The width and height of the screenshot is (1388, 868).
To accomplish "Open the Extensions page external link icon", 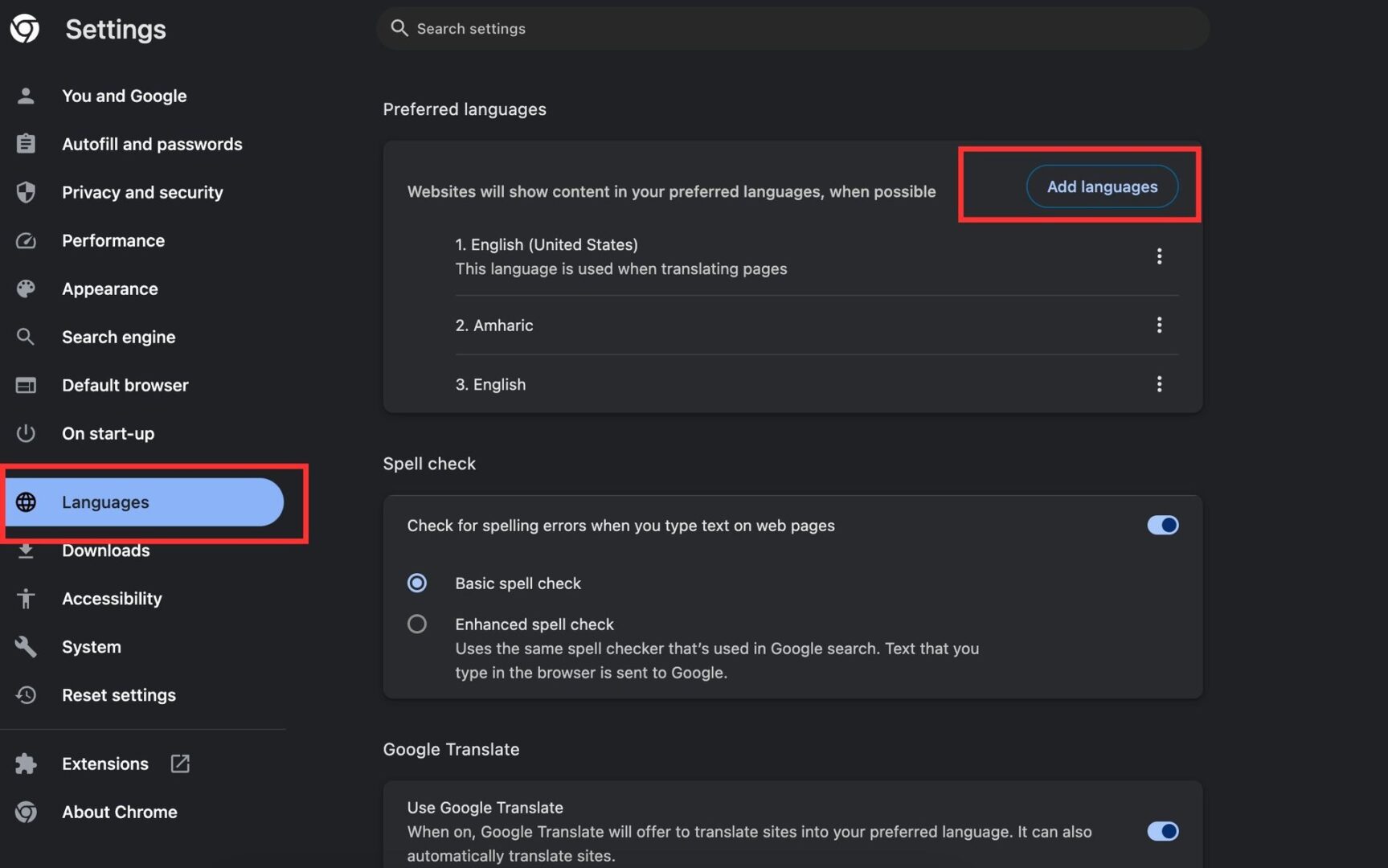I will (x=179, y=764).
